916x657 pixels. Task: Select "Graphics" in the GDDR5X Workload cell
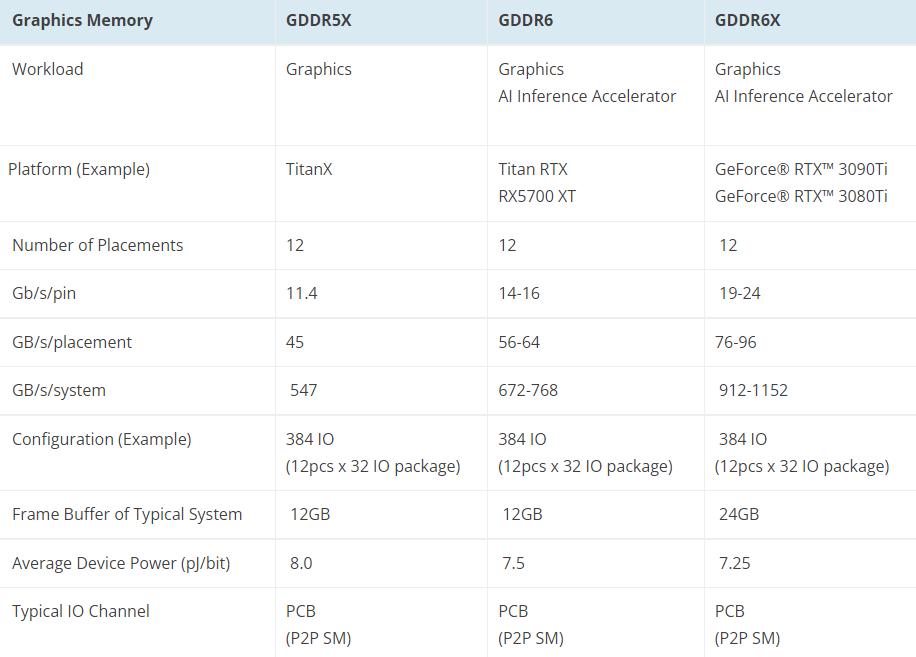click(x=318, y=69)
